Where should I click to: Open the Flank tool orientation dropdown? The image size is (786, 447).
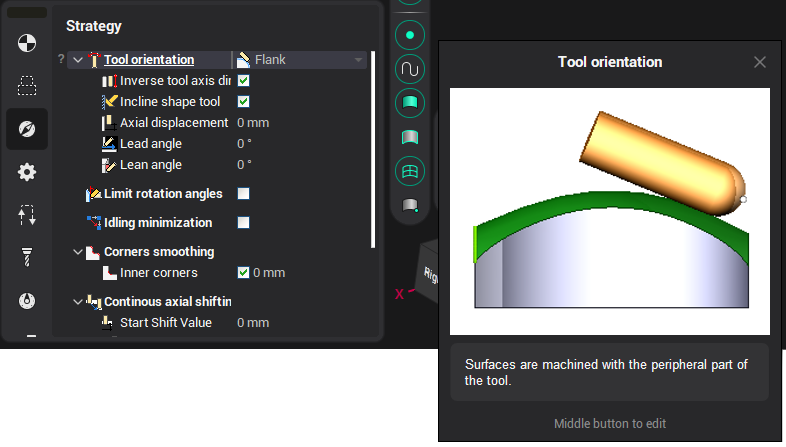(301, 60)
